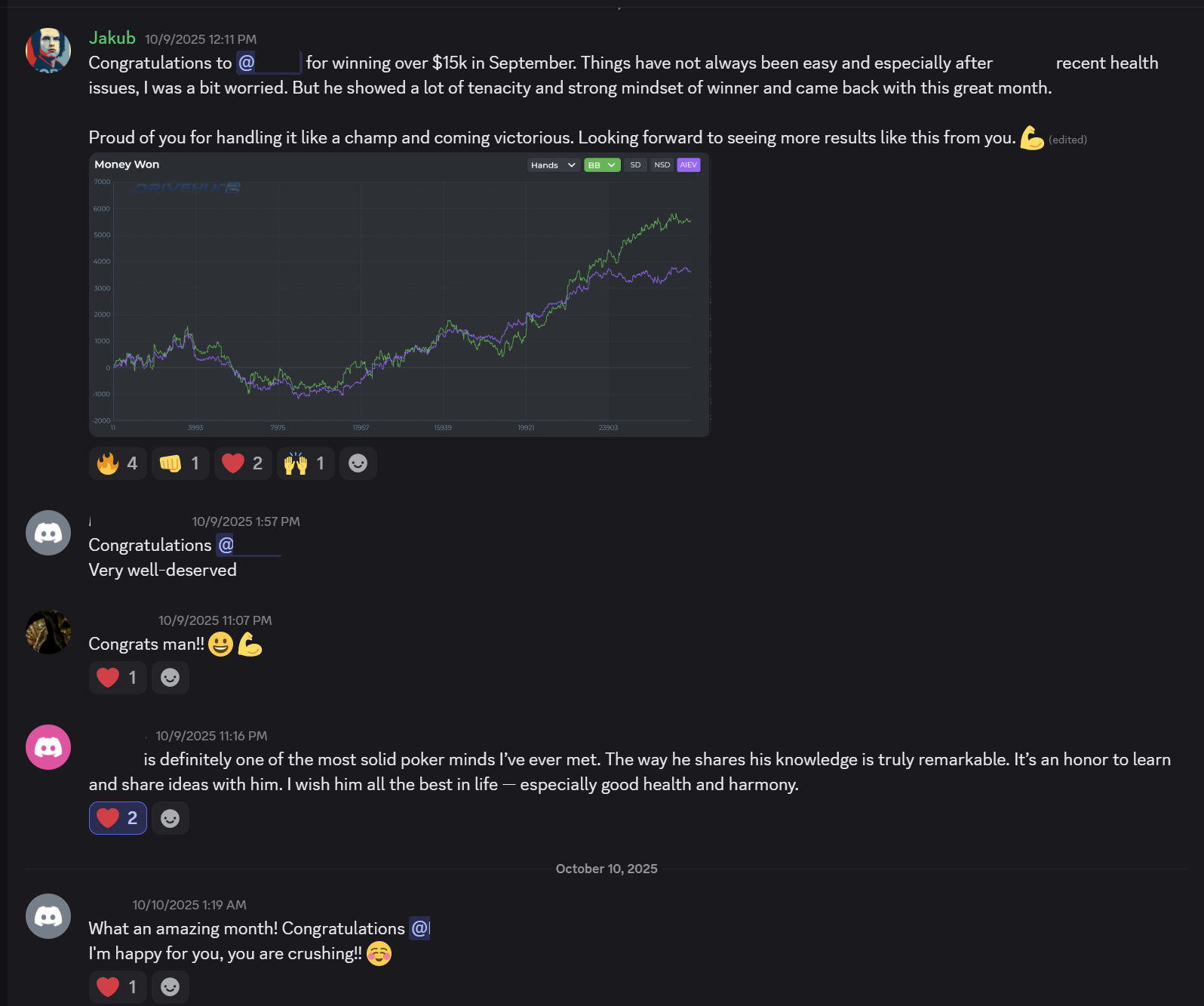The image size is (1204, 1006).
Task: Click the Jakub username
Action: [112, 38]
